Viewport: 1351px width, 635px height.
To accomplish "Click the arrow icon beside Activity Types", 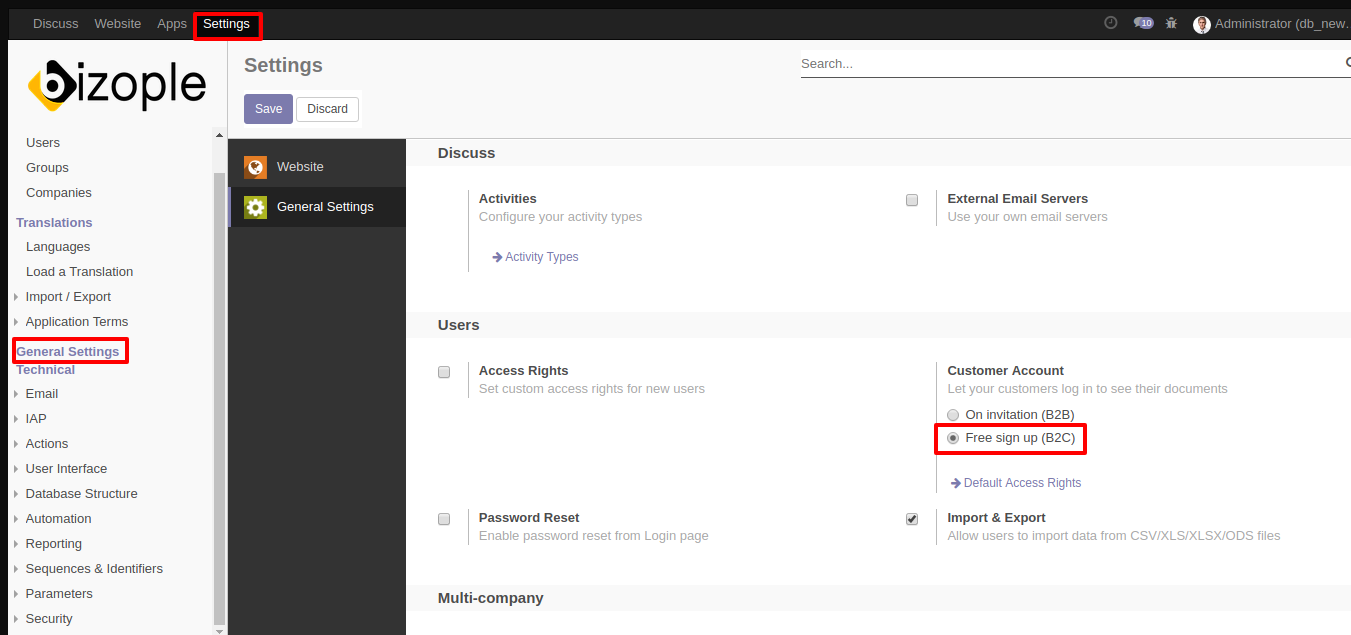I will point(497,257).
